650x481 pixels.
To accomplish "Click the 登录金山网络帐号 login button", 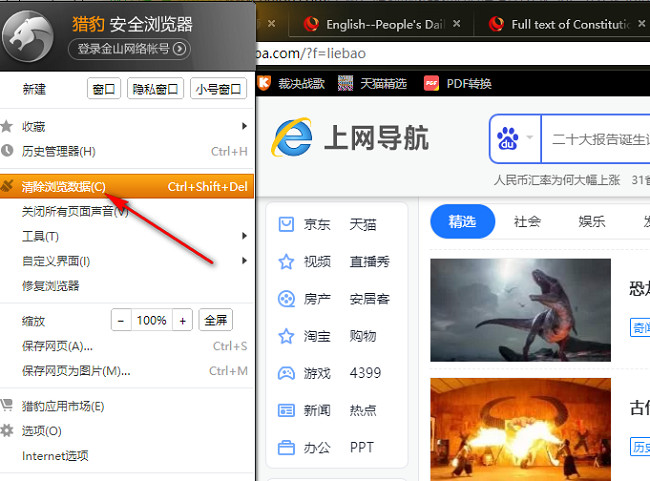I will click(x=129, y=48).
